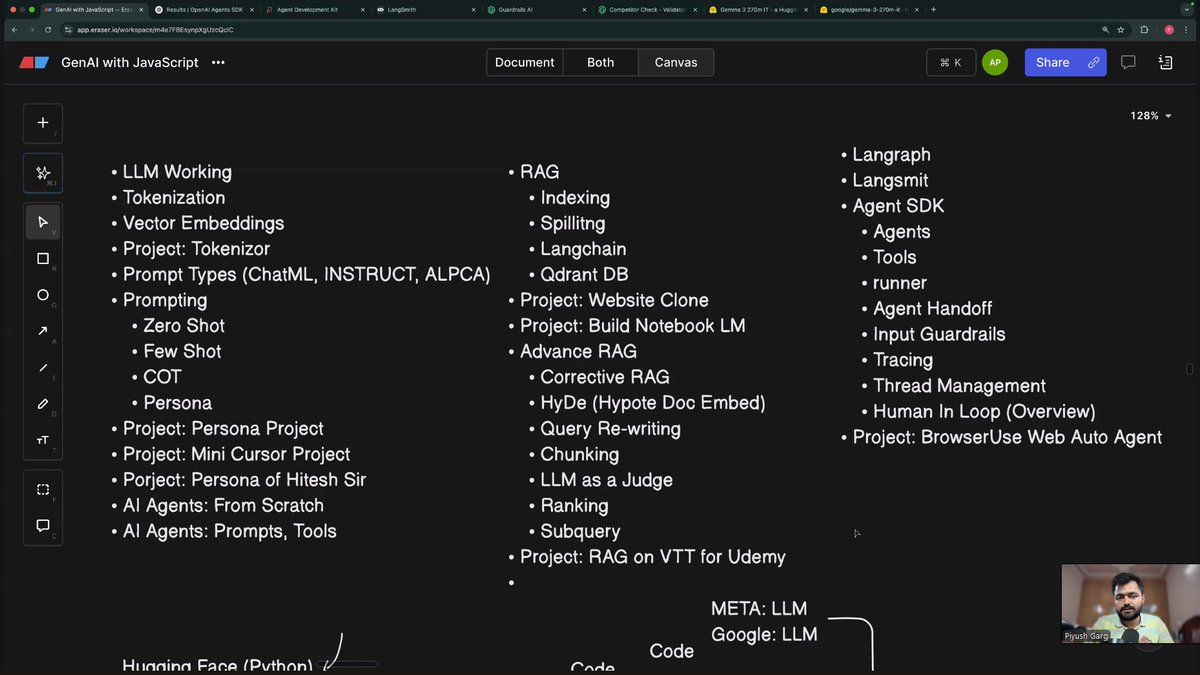Select the arrow drawing tool
Viewport: 1200px width, 675px height.
(x=43, y=331)
